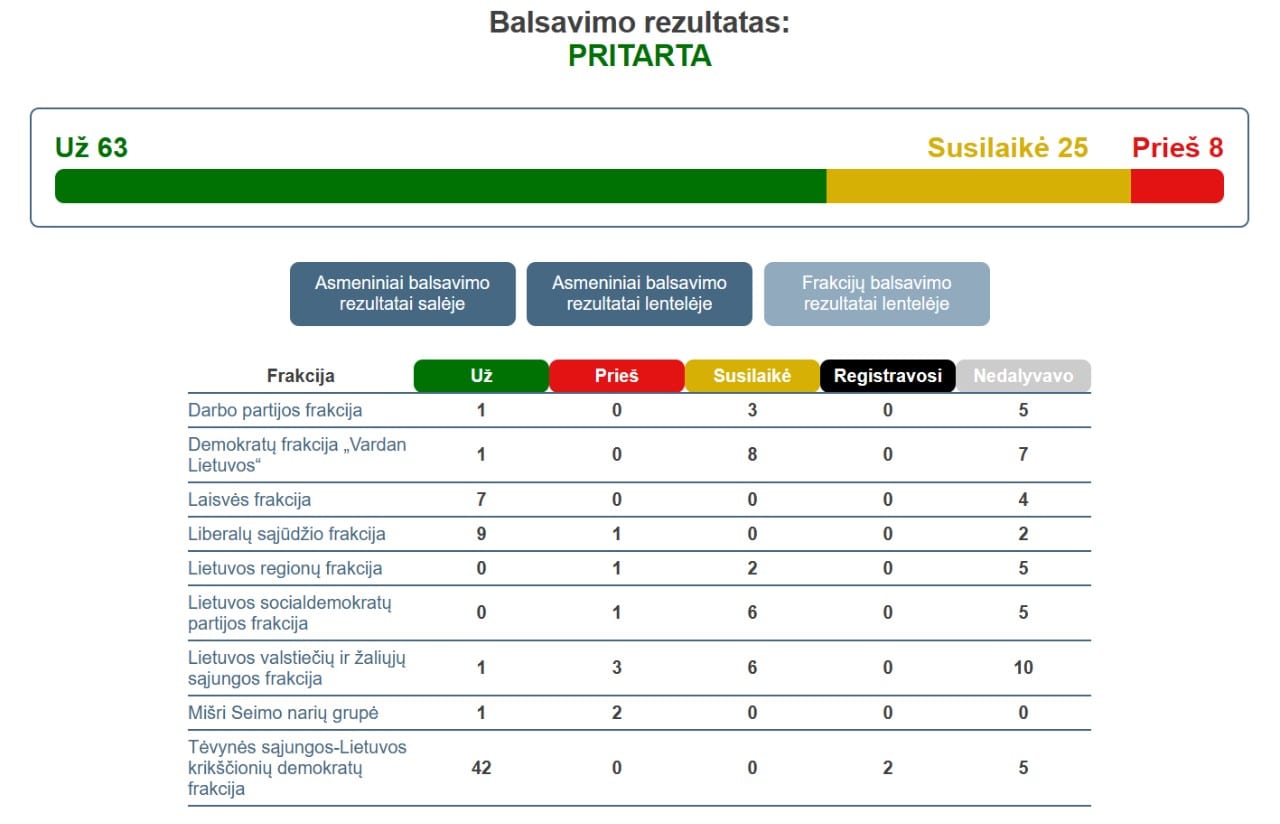This screenshot has width=1280, height=824.
Task: Open Demokratų frakcija „Vardan Lietuvos“ link
Action: (x=297, y=455)
